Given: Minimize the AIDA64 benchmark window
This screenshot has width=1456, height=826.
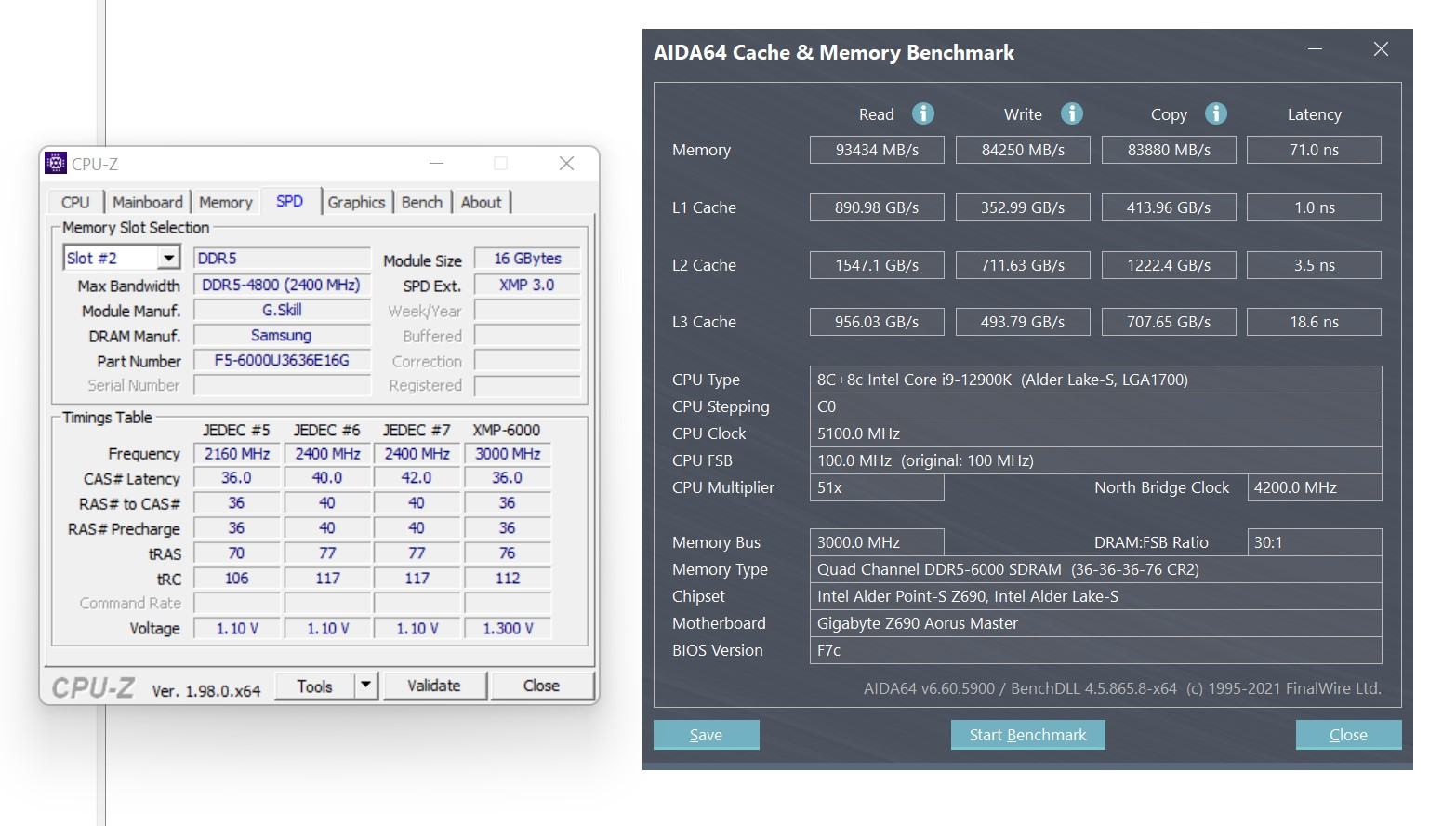Looking at the screenshot, I should tap(1315, 48).
